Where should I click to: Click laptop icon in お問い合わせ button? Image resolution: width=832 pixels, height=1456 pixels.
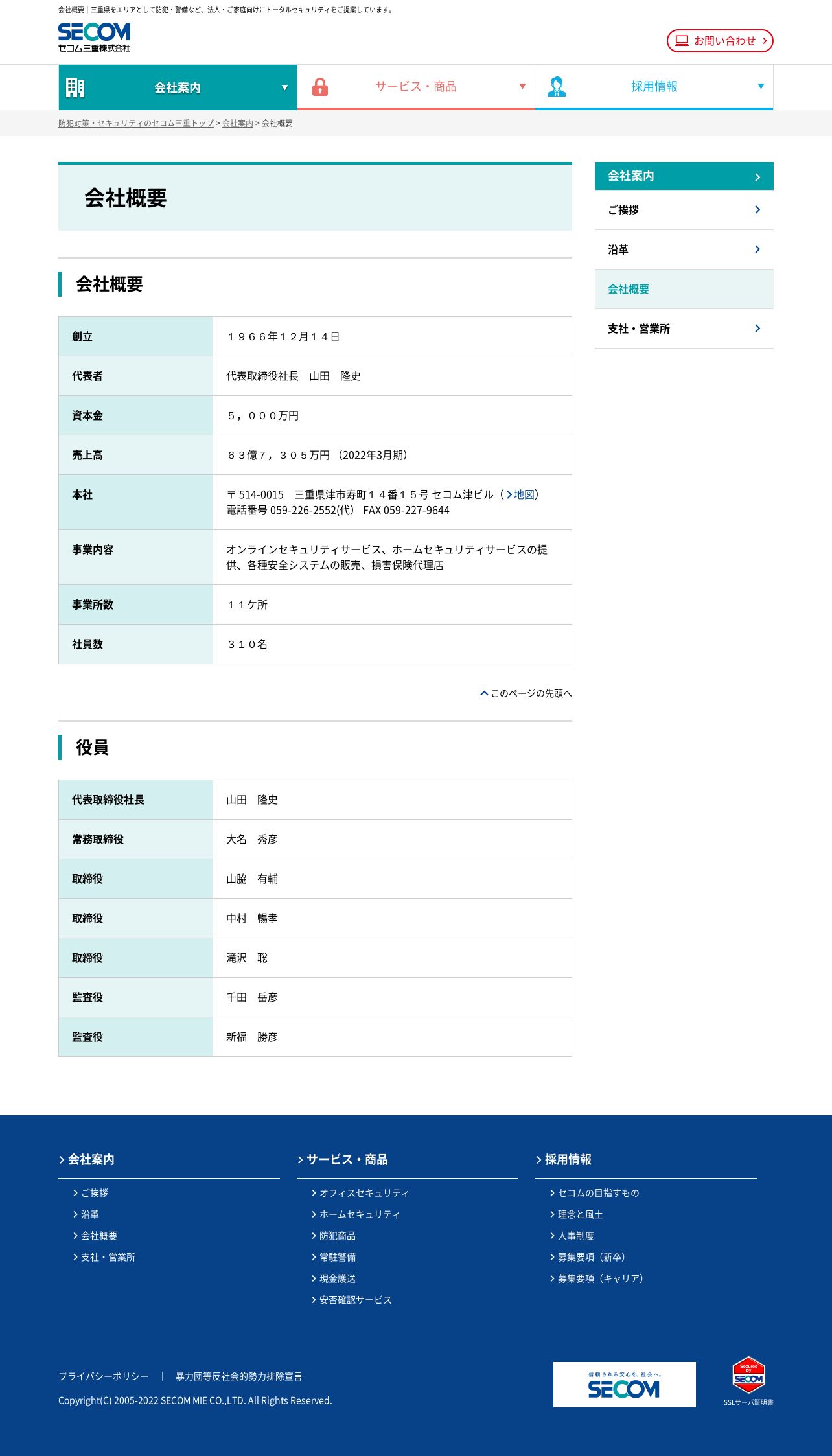[682, 41]
